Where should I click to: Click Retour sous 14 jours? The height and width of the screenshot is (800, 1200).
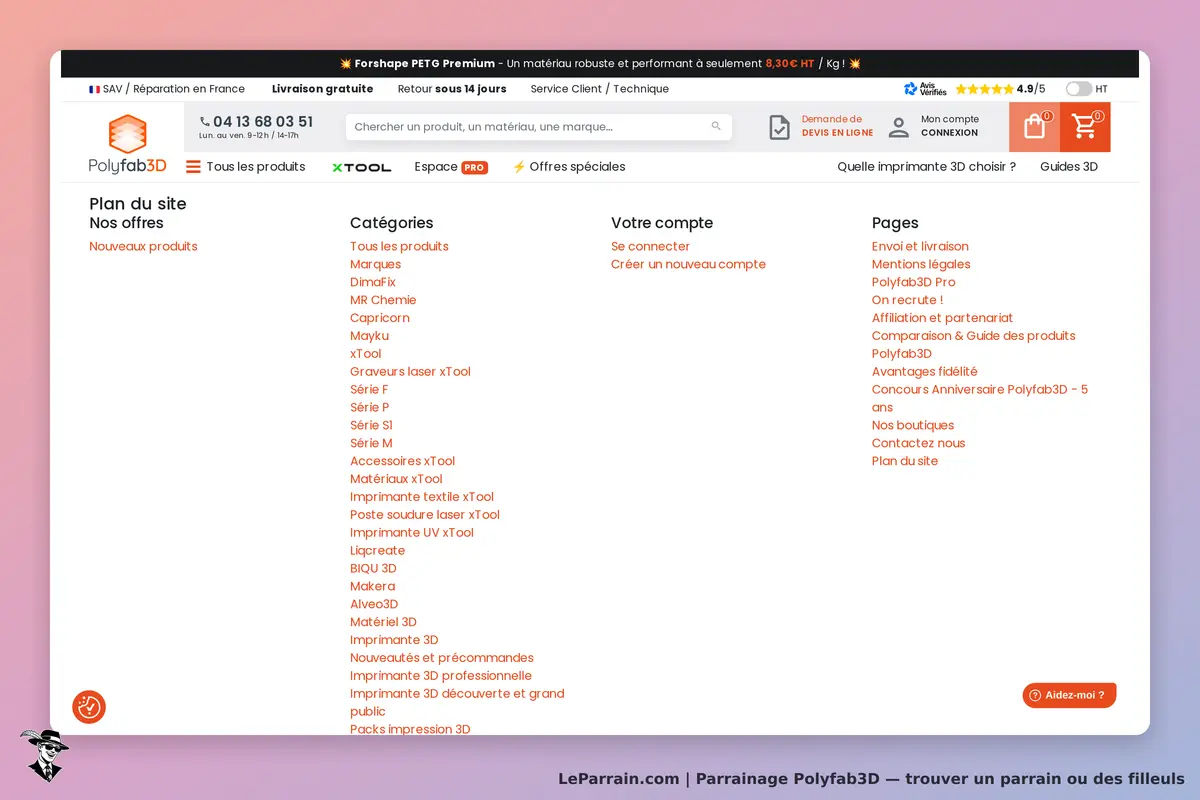click(x=452, y=89)
